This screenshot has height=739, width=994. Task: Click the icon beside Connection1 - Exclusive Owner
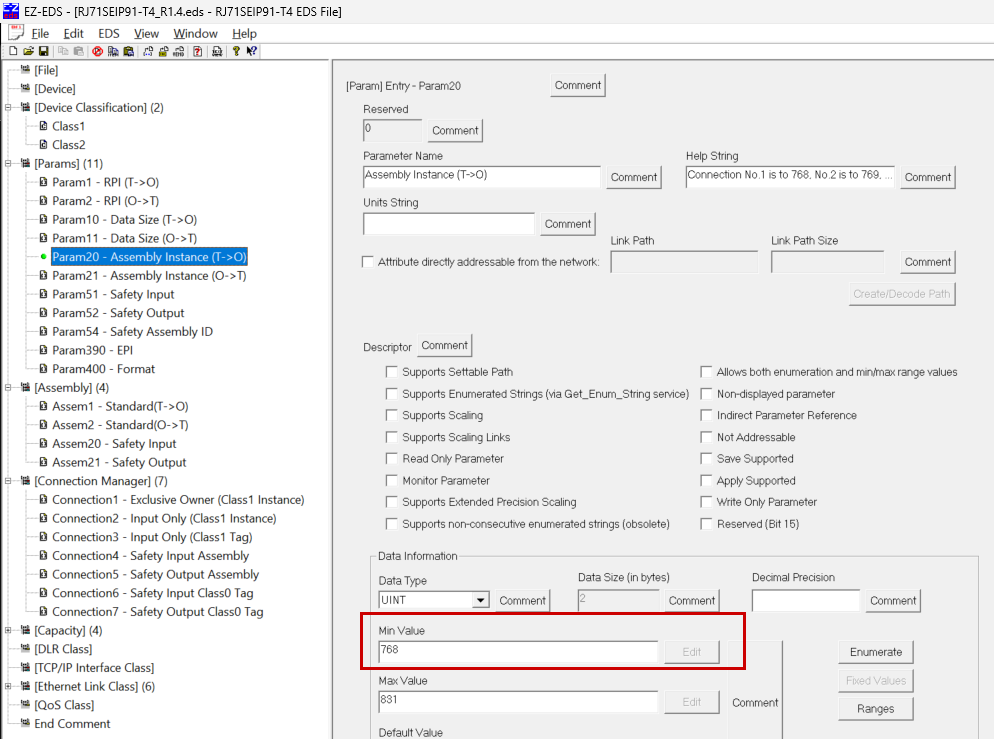(43, 499)
